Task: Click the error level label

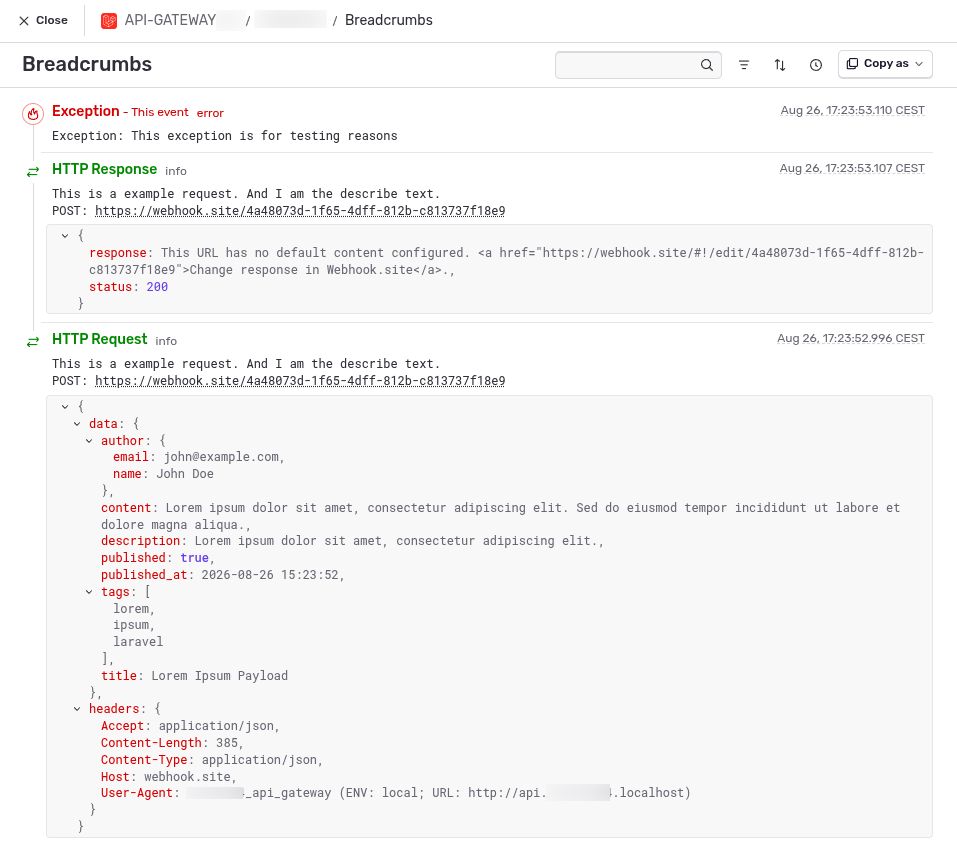Action: click(210, 113)
